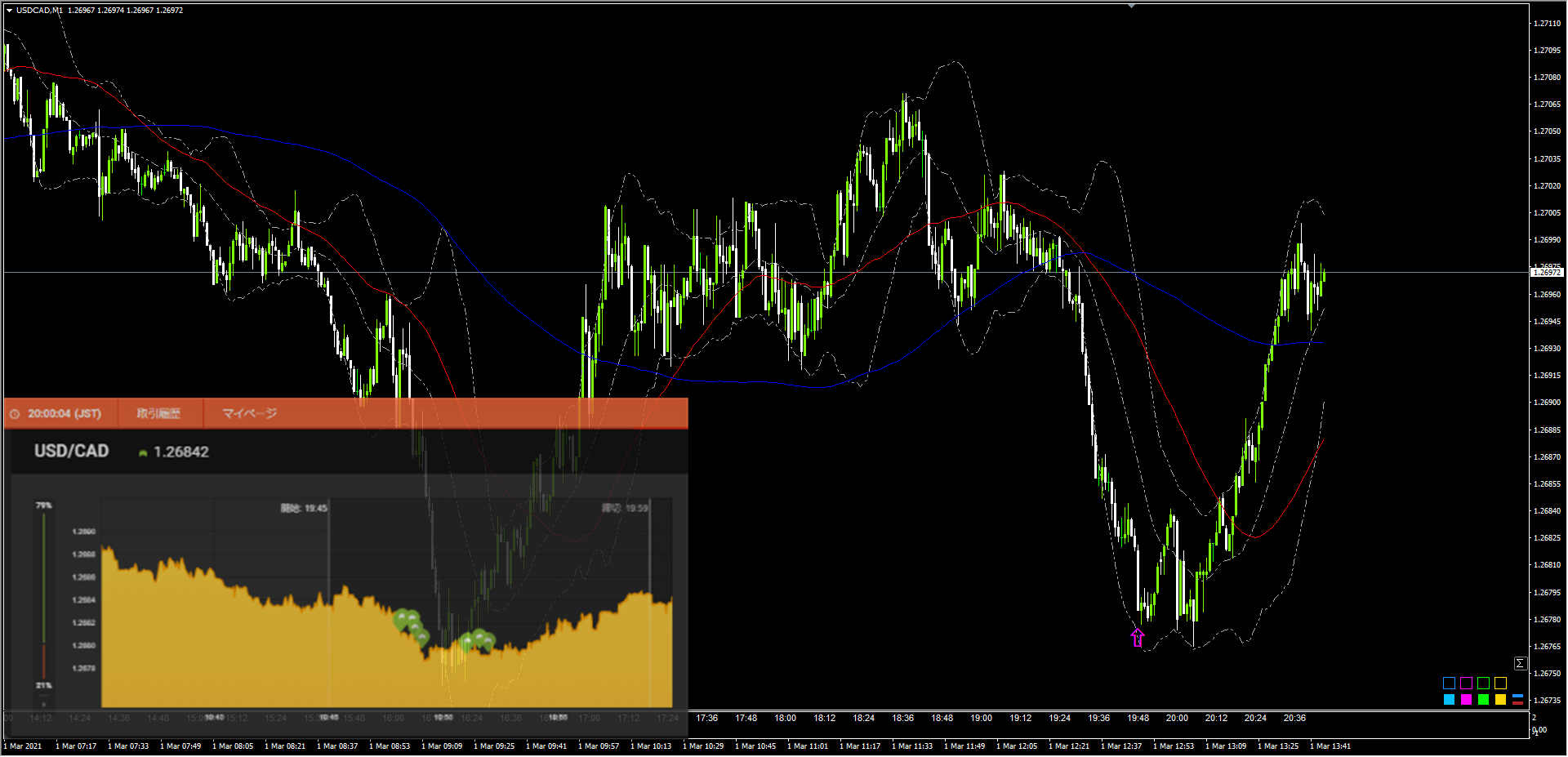Image resolution: width=1568 pixels, height=757 pixels.
Task: Select the solid yellow color swatch
Action: coord(1500,700)
